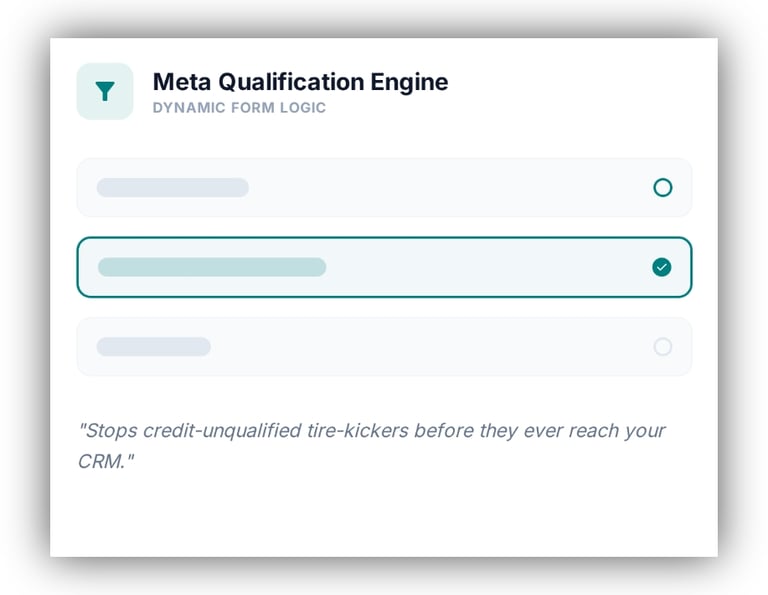The width and height of the screenshot is (768, 595).
Task: Click the Meta Qualification Engine title
Action: [300, 82]
